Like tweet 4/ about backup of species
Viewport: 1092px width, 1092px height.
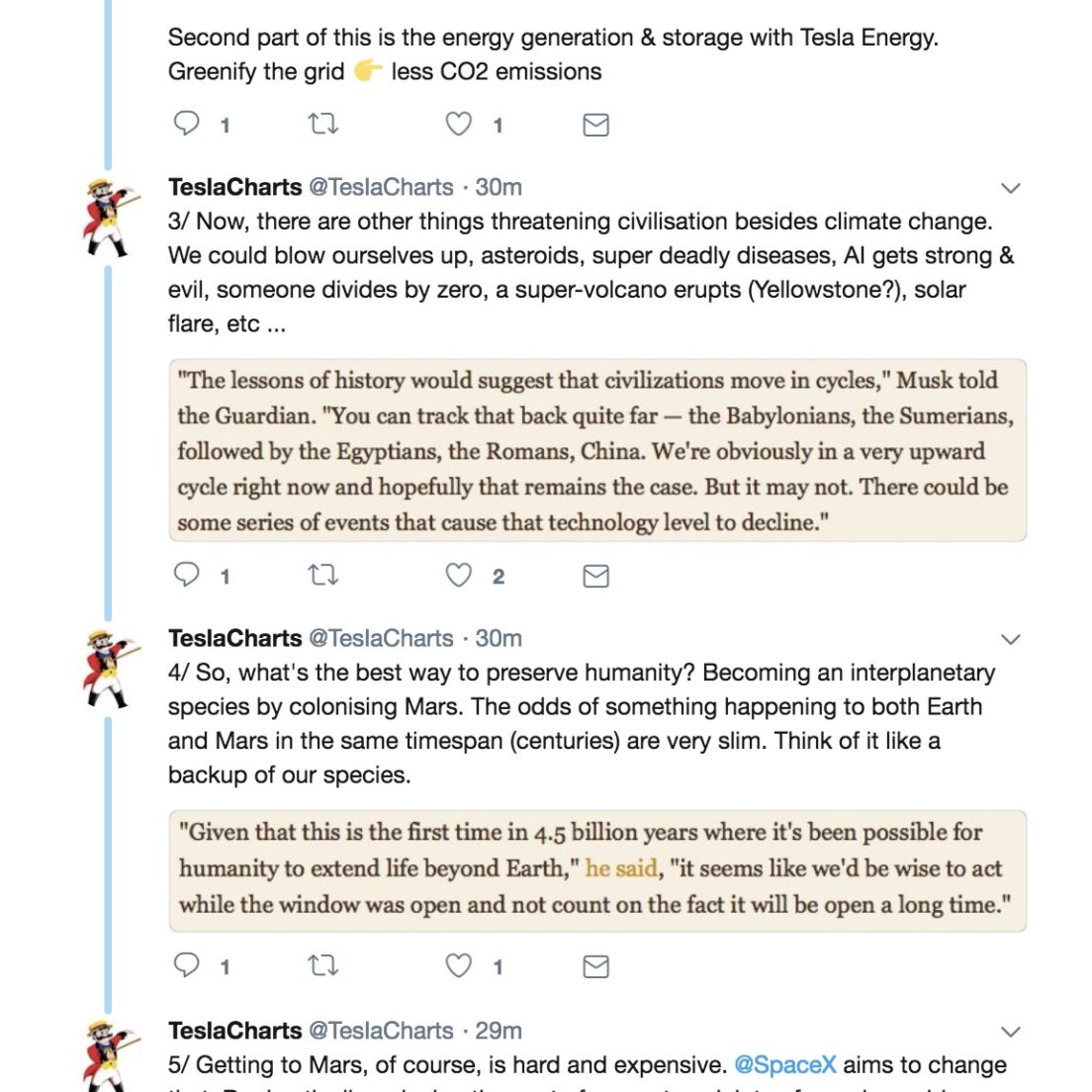point(458,965)
